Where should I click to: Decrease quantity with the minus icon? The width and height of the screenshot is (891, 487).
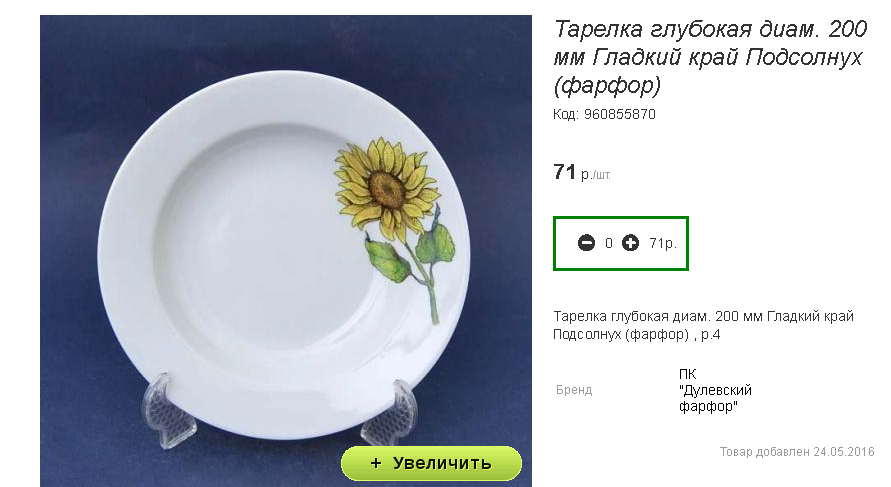point(586,243)
